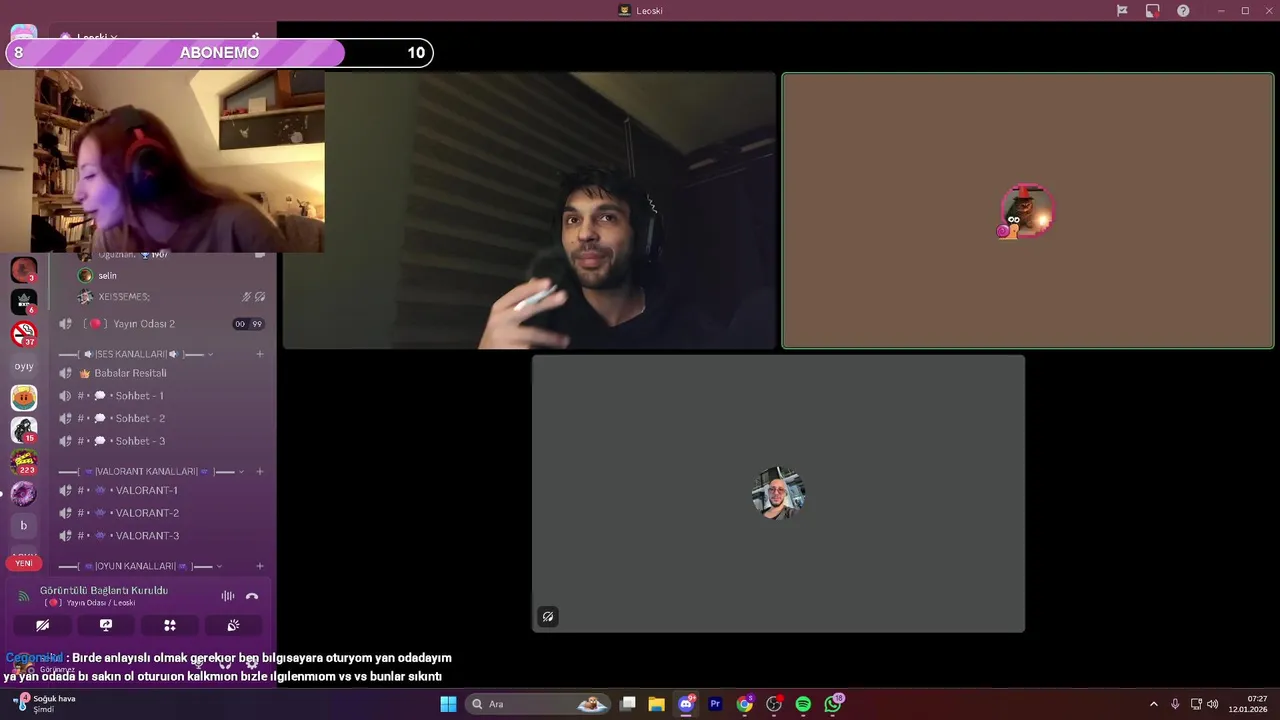The width and height of the screenshot is (1280, 720).
Task: Open server icon with badge 223
Action: pos(24,462)
